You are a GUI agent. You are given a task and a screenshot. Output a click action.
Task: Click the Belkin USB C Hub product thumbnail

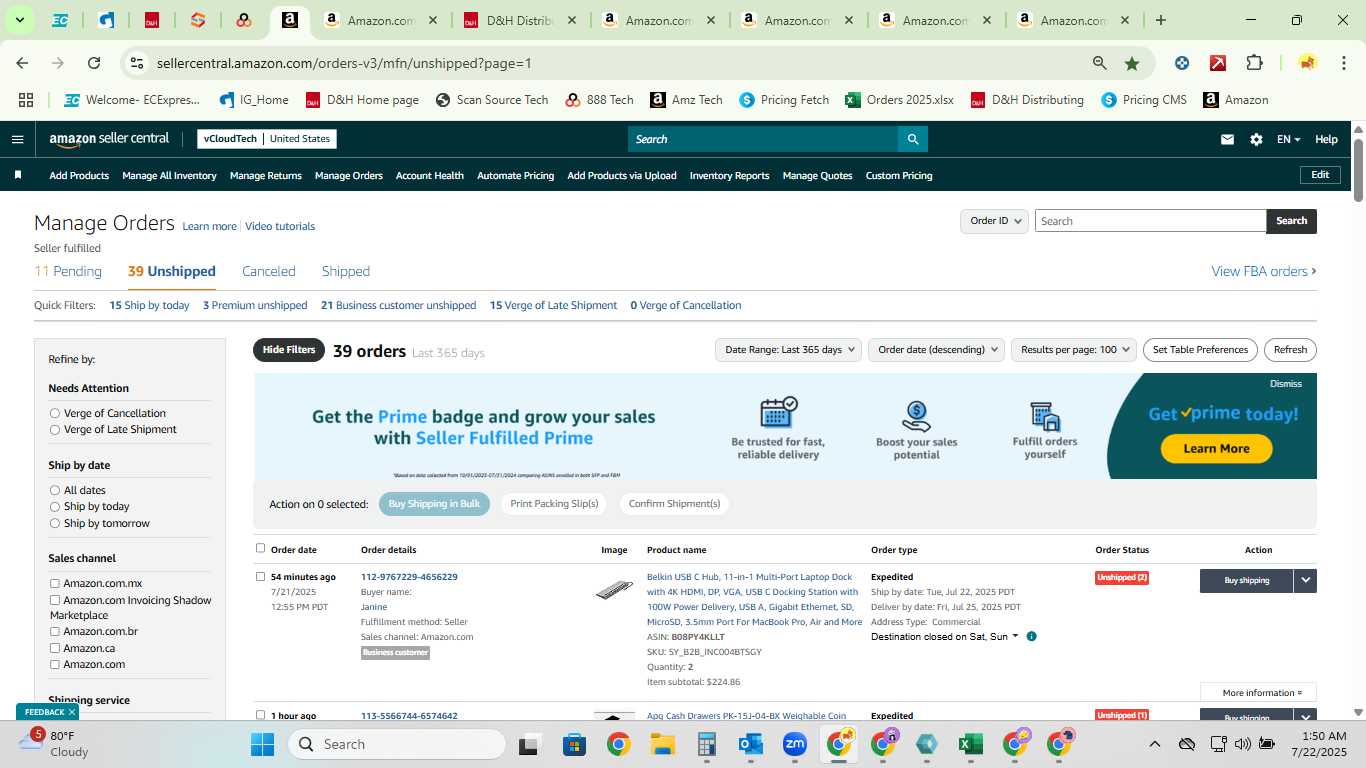(613, 591)
